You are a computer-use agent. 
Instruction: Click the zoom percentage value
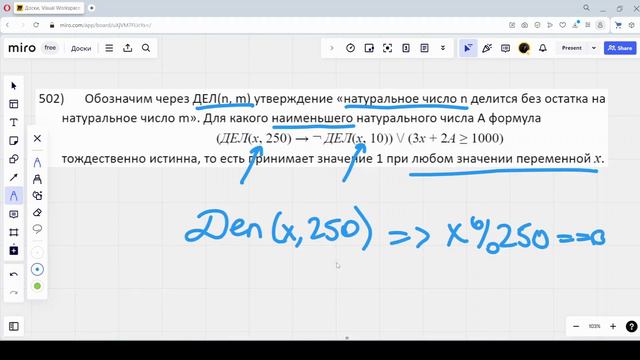pyautogui.click(x=594, y=326)
